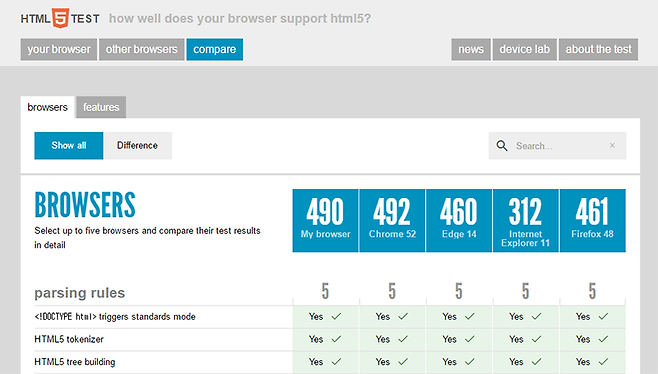Choose the 'My browser' 490 score tile

coord(325,220)
